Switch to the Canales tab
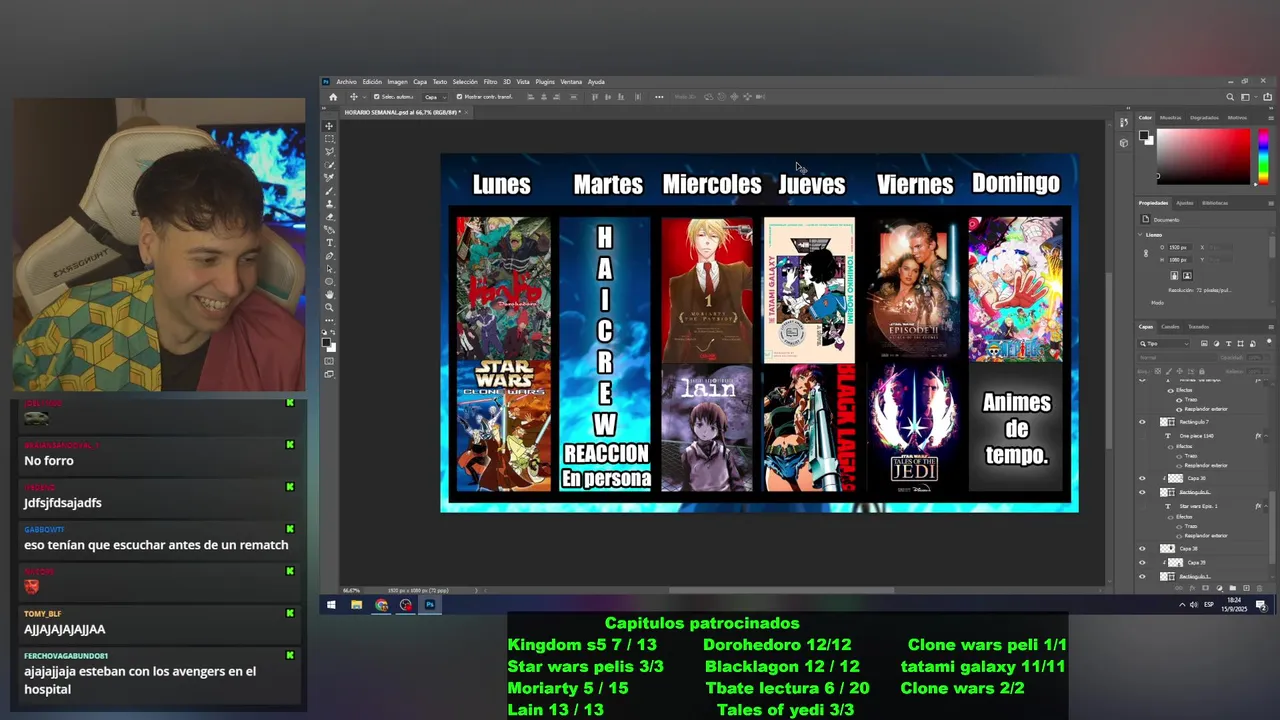The image size is (1280, 720). point(1170,327)
